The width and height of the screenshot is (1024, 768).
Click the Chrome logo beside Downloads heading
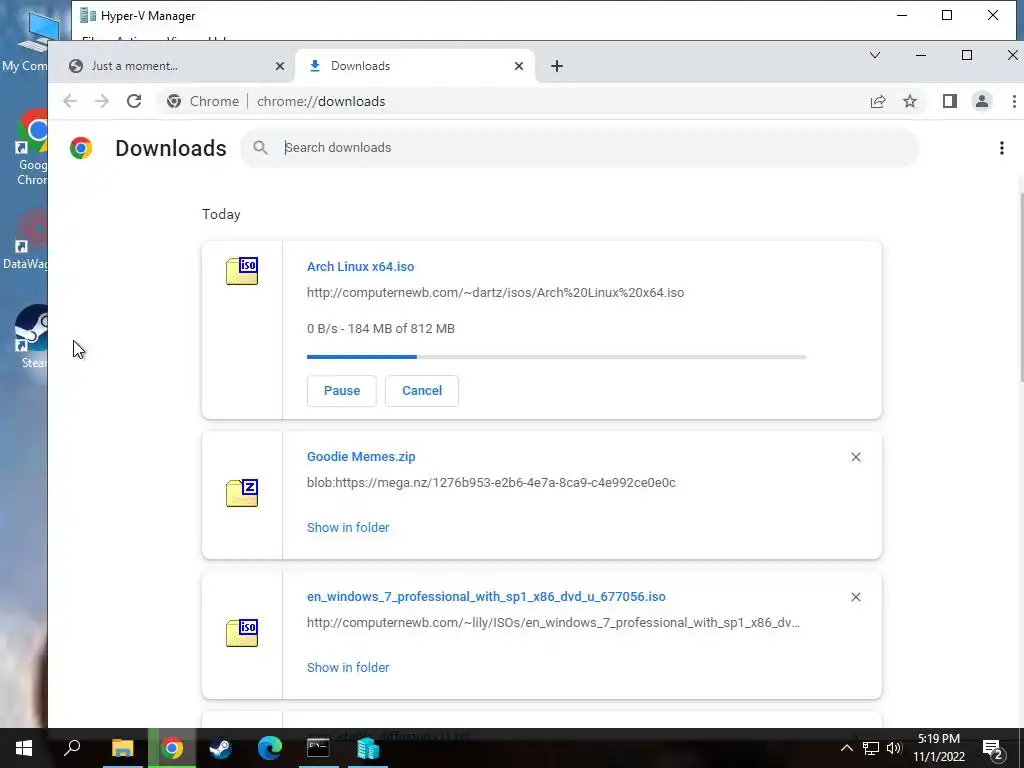tap(81, 148)
